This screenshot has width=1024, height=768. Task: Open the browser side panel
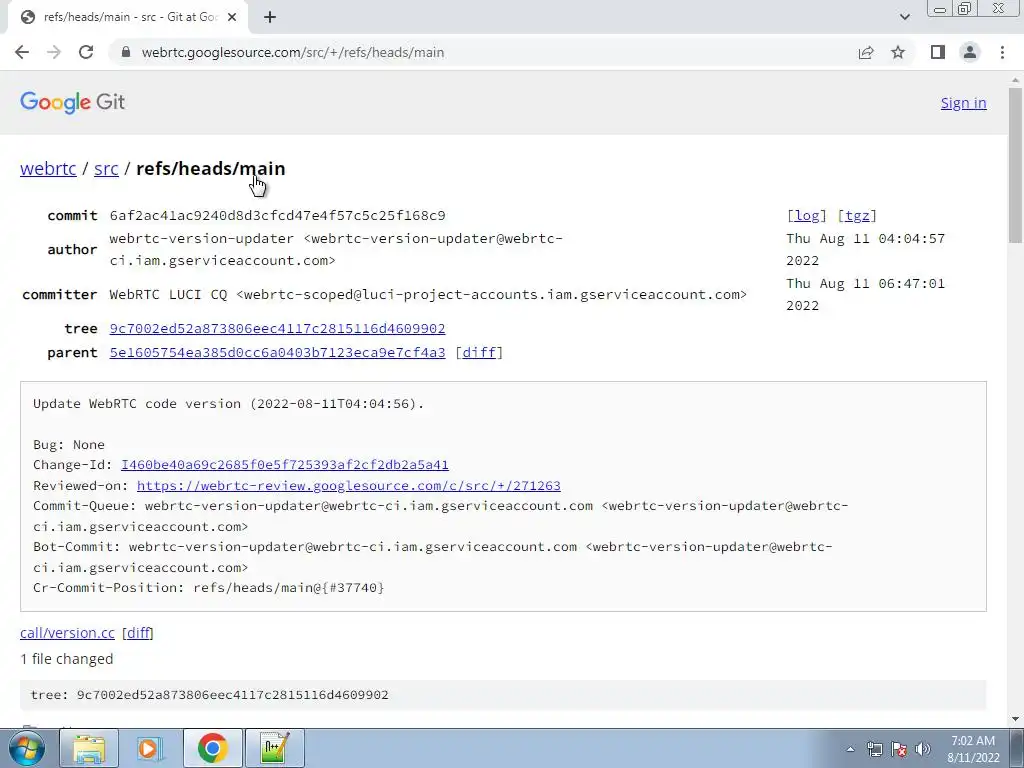point(938,52)
